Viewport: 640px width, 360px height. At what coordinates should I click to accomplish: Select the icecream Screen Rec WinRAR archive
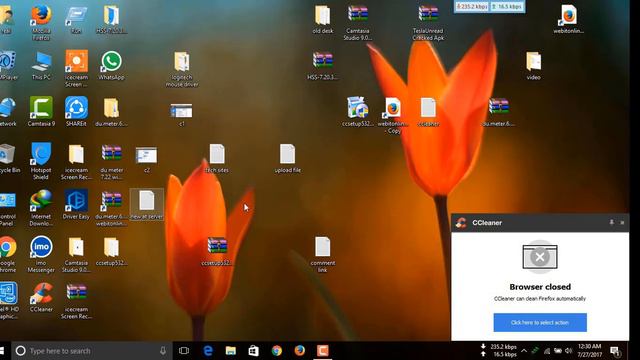coord(76,300)
